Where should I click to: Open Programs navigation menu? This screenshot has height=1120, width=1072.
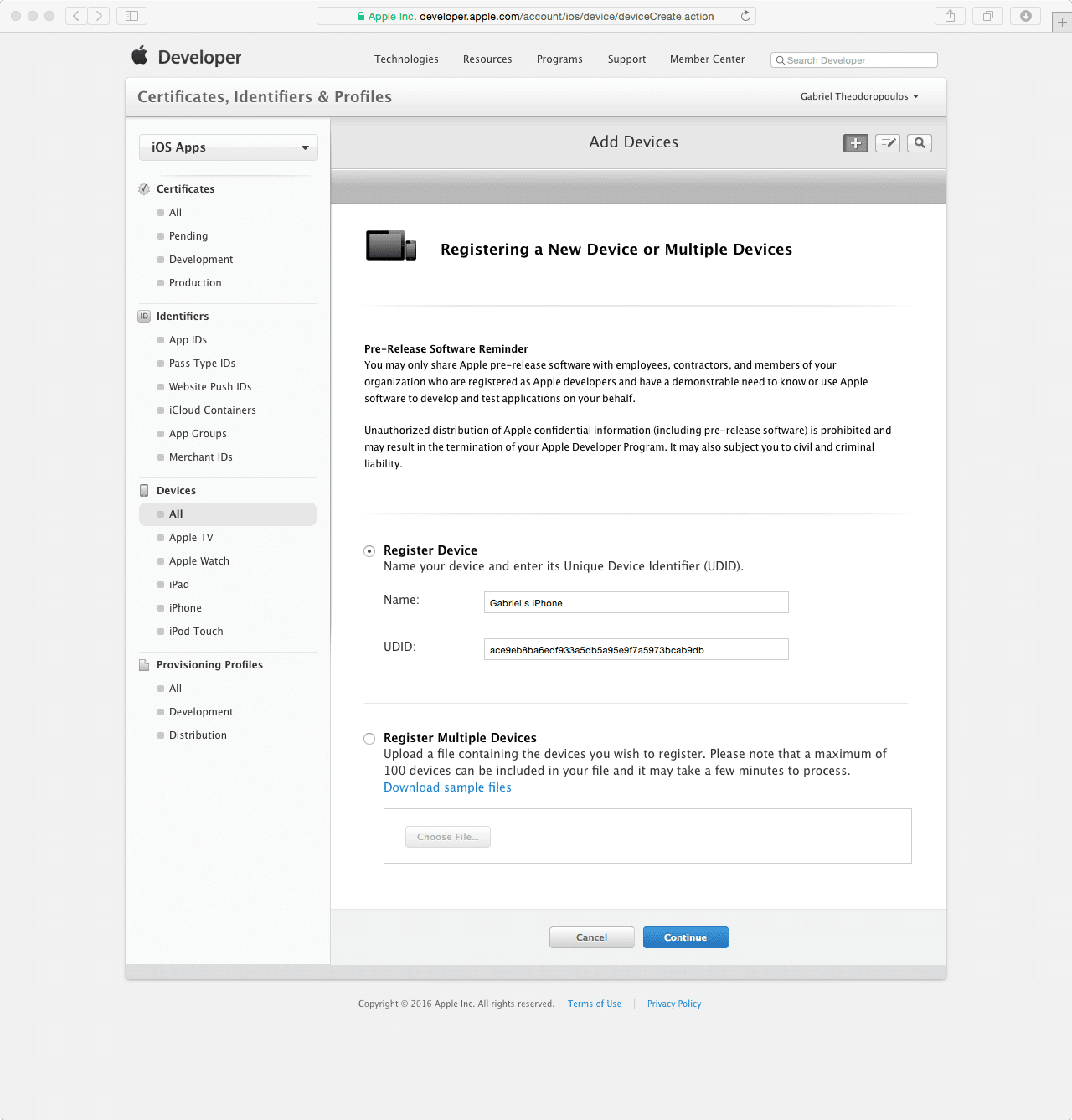[x=559, y=59]
